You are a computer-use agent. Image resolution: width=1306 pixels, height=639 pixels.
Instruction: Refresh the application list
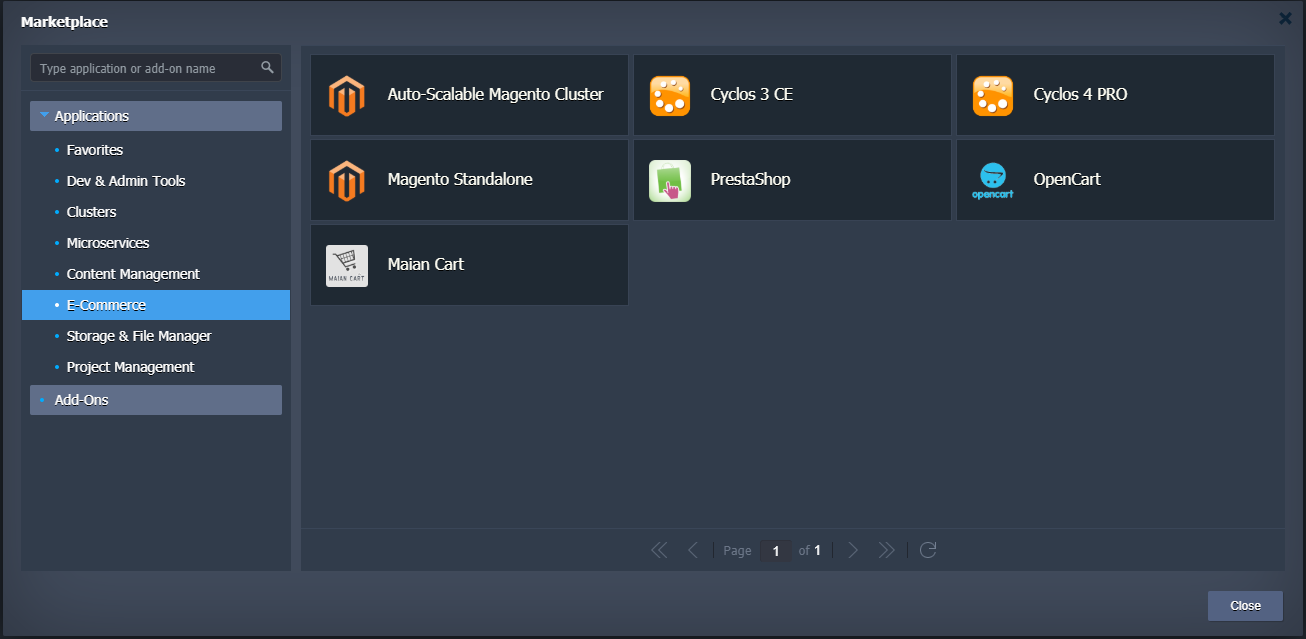pos(928,550)
